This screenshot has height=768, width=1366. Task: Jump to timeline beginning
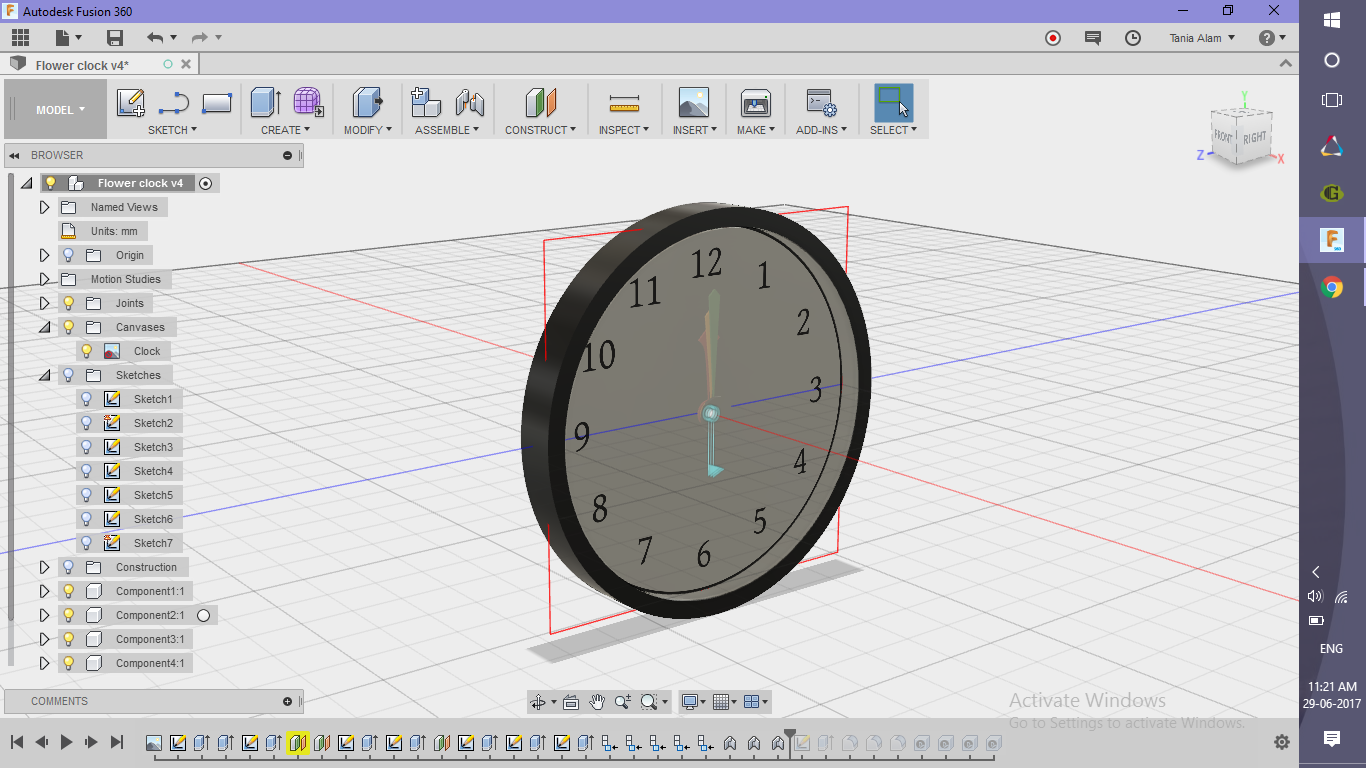tap(17, 742)
